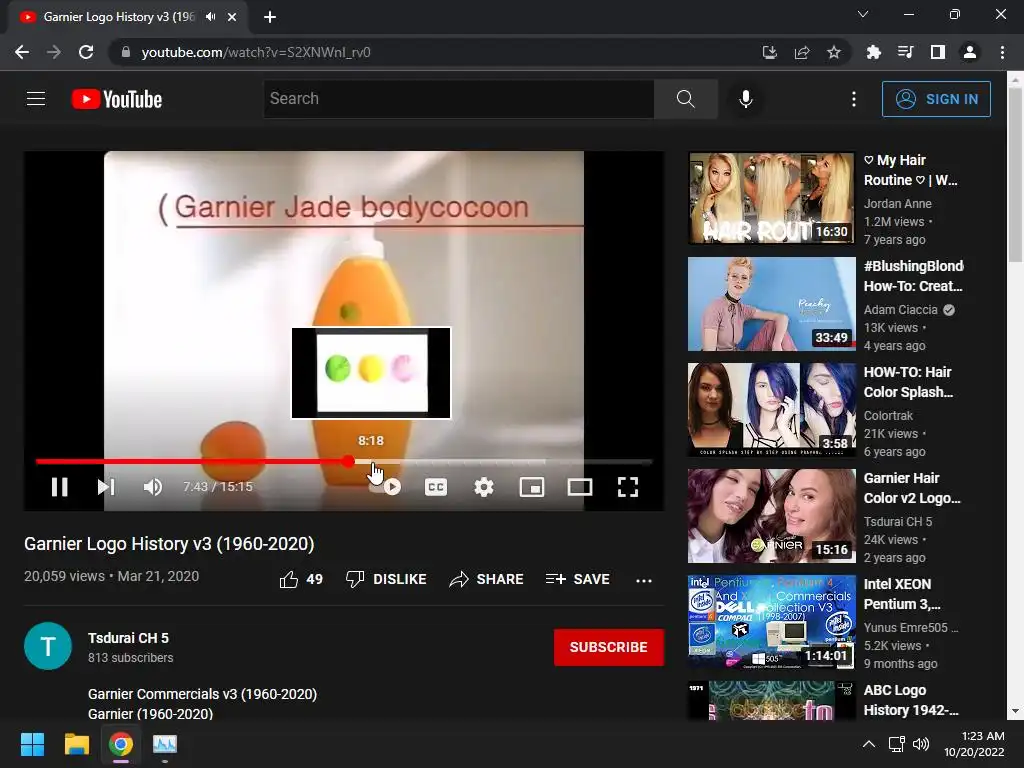Click the SIGN IN button
This screenshot has width=1024, height=768.
coord(936,99)
